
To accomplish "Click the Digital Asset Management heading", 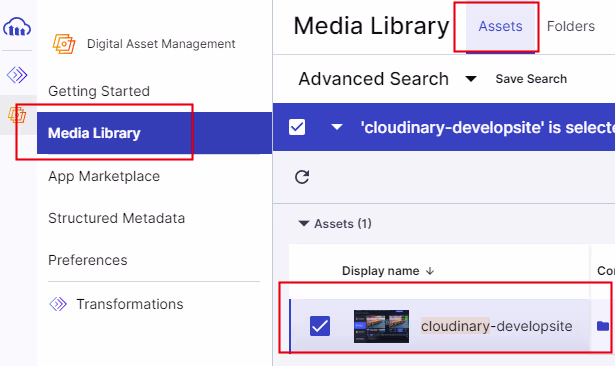I will 161,44.
